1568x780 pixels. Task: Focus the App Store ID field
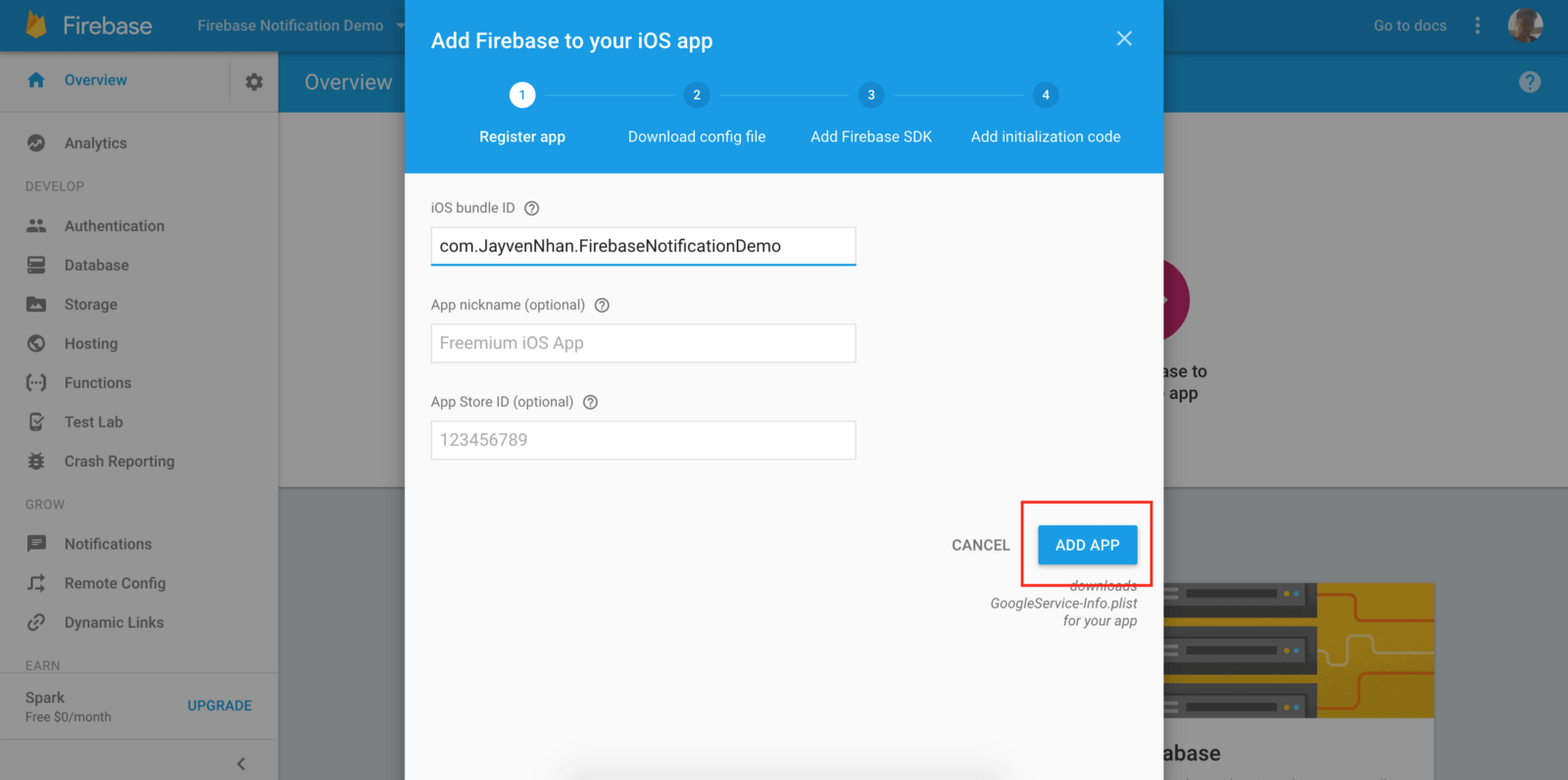coord(643,440)
